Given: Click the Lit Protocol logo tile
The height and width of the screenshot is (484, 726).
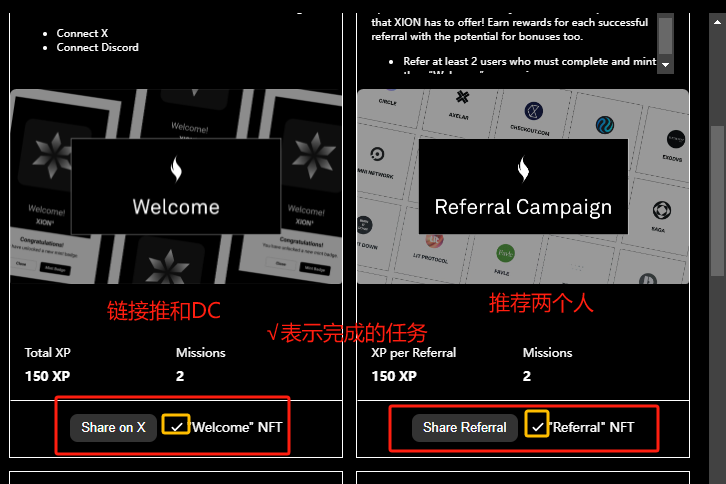Looking at the screenshot, I should coord(433,248).
